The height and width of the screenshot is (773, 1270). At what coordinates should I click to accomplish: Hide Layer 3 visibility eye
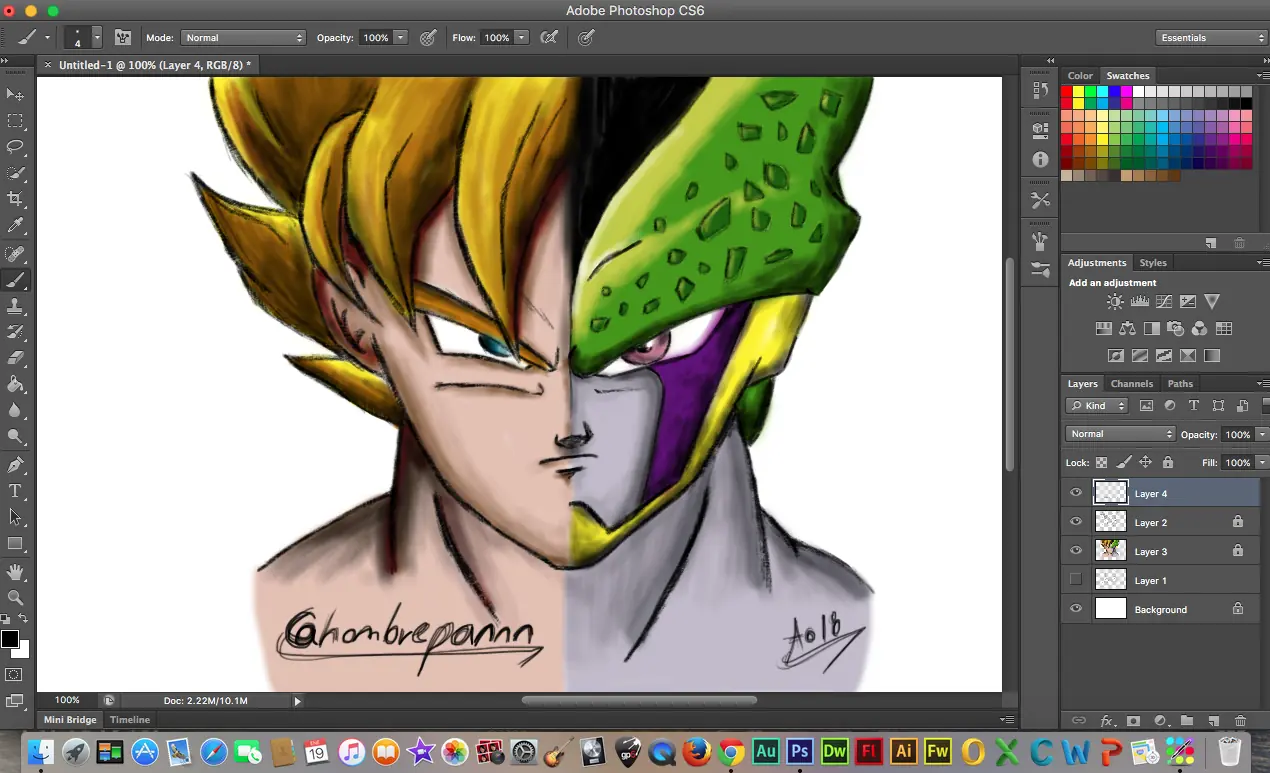pos(1076,551)
